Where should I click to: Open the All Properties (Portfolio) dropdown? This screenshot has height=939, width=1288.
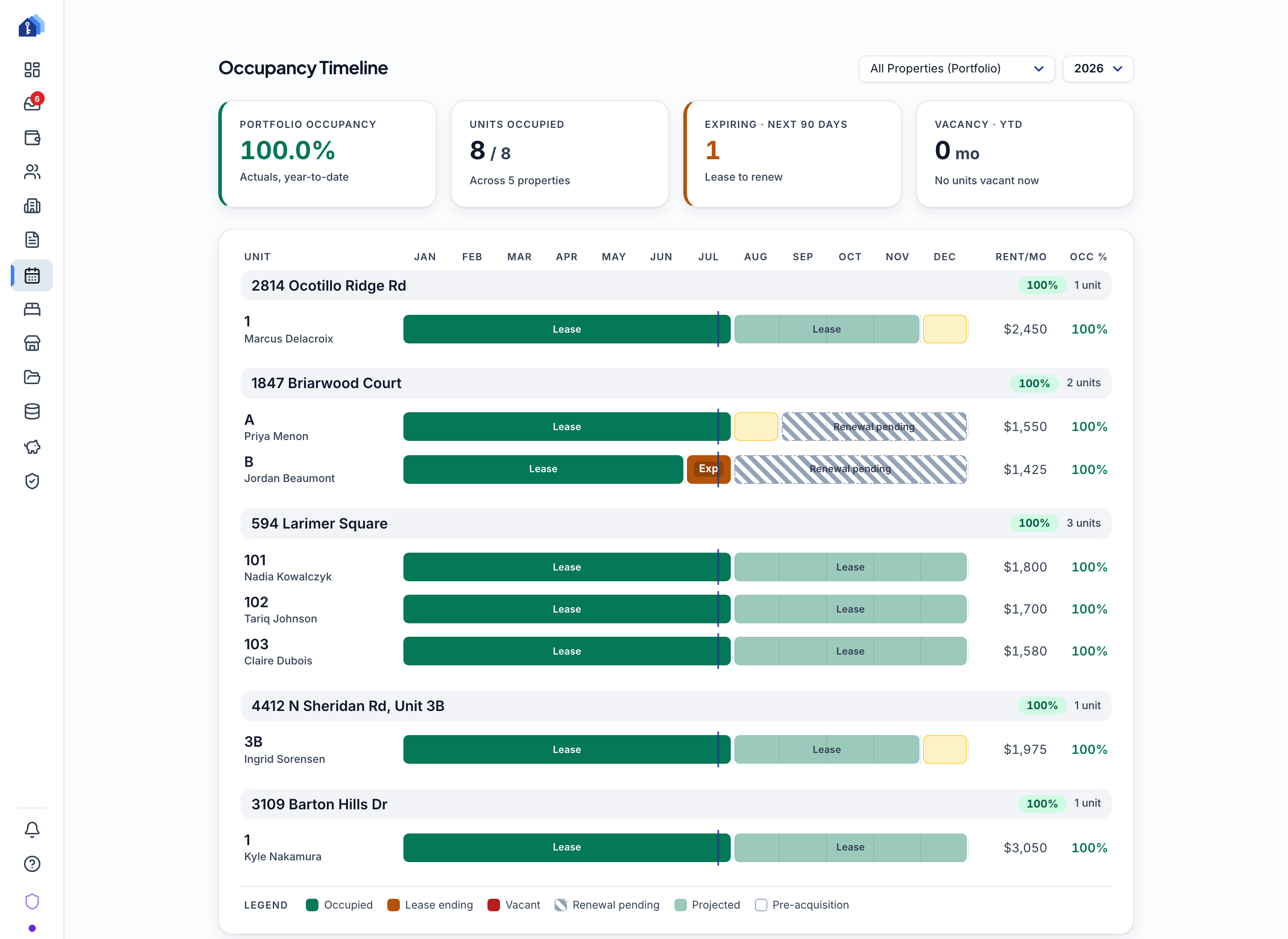(957, 69)
